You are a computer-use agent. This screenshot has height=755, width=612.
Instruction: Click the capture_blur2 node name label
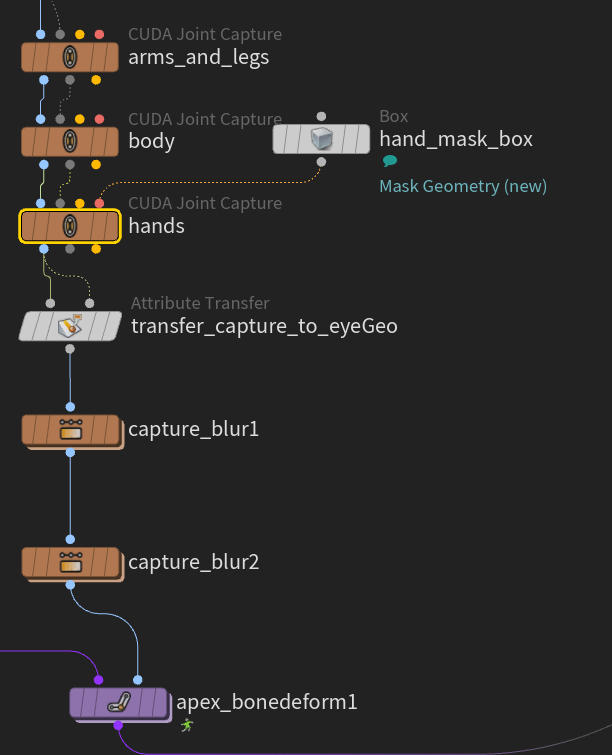point(194,562)
